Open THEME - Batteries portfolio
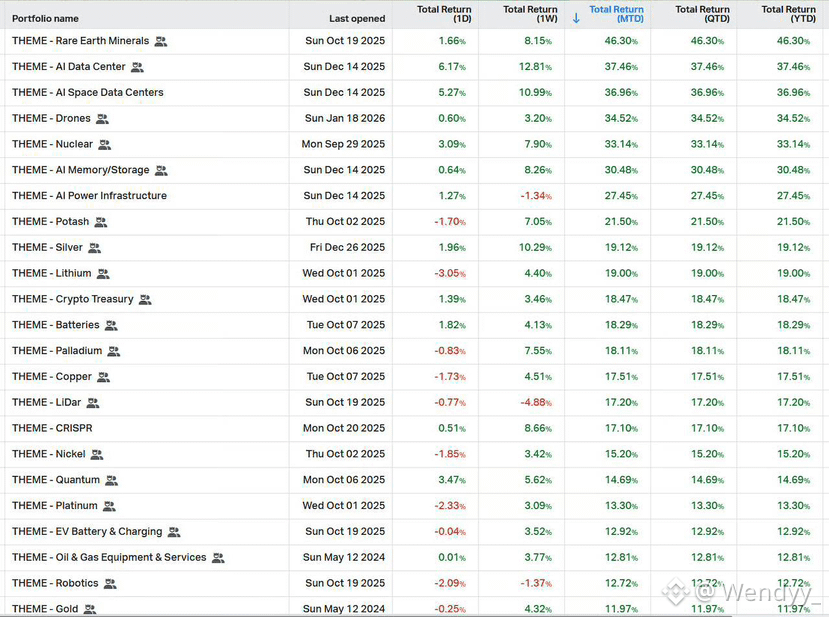 click(x=56, y=325)
